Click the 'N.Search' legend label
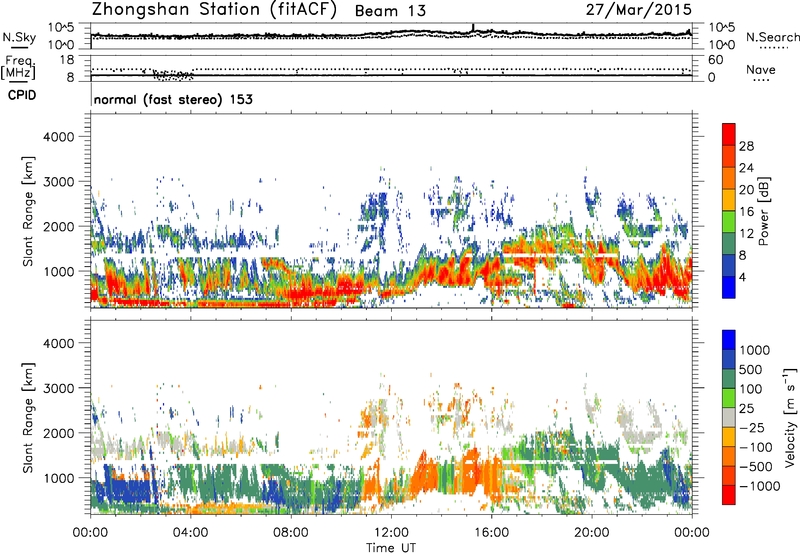 pos(772,37)
